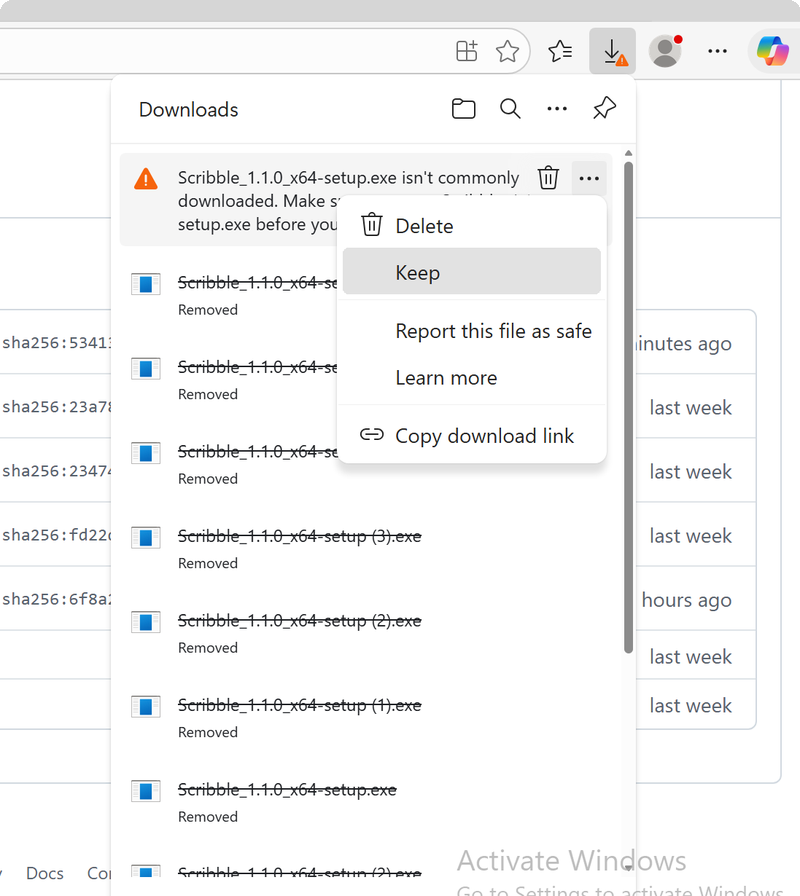Click the Copilot icon in the toolbar

coord(773,51)
